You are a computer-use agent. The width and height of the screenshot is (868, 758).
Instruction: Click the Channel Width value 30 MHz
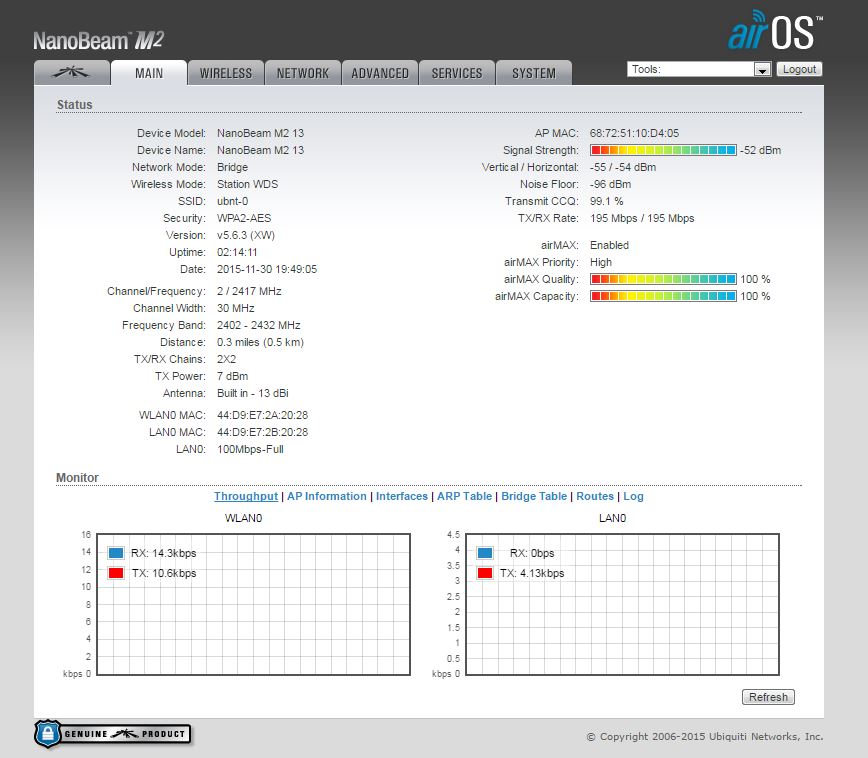[x=236, y=308]
